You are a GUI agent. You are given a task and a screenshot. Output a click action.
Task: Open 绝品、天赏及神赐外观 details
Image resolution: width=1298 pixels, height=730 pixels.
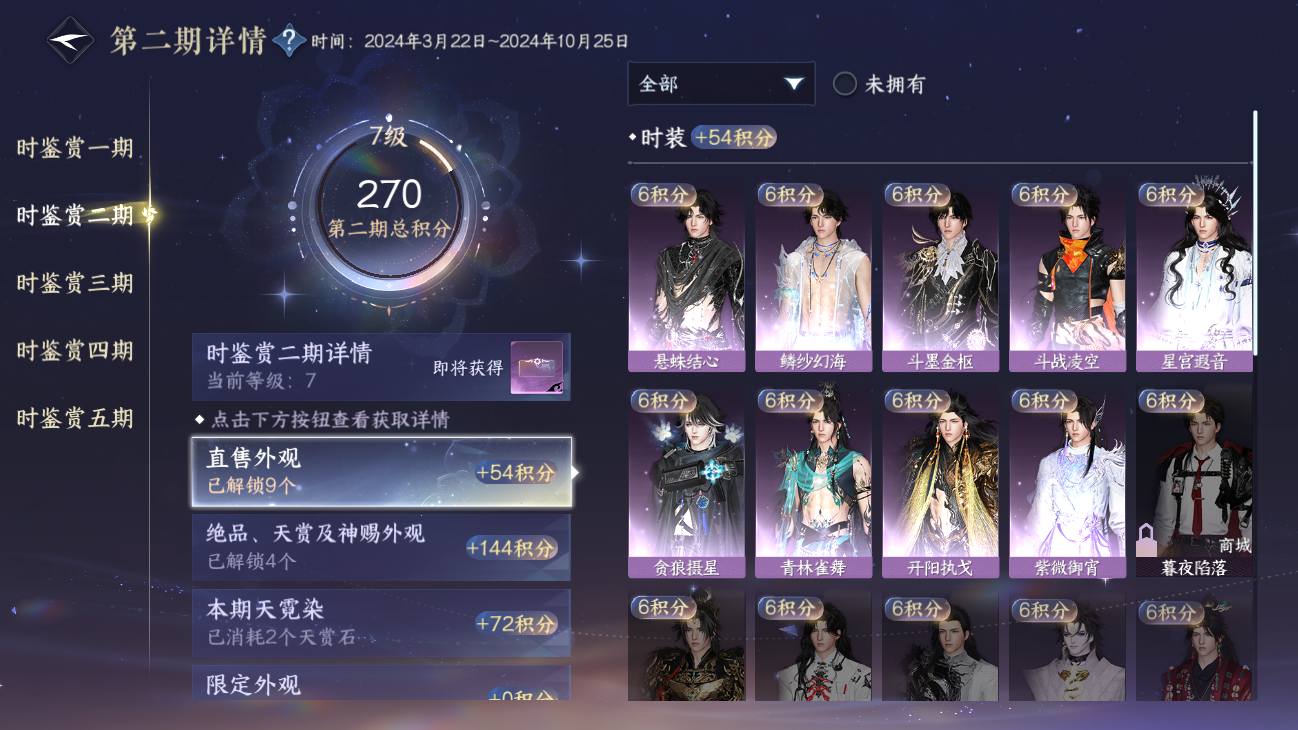pos(382,547)
